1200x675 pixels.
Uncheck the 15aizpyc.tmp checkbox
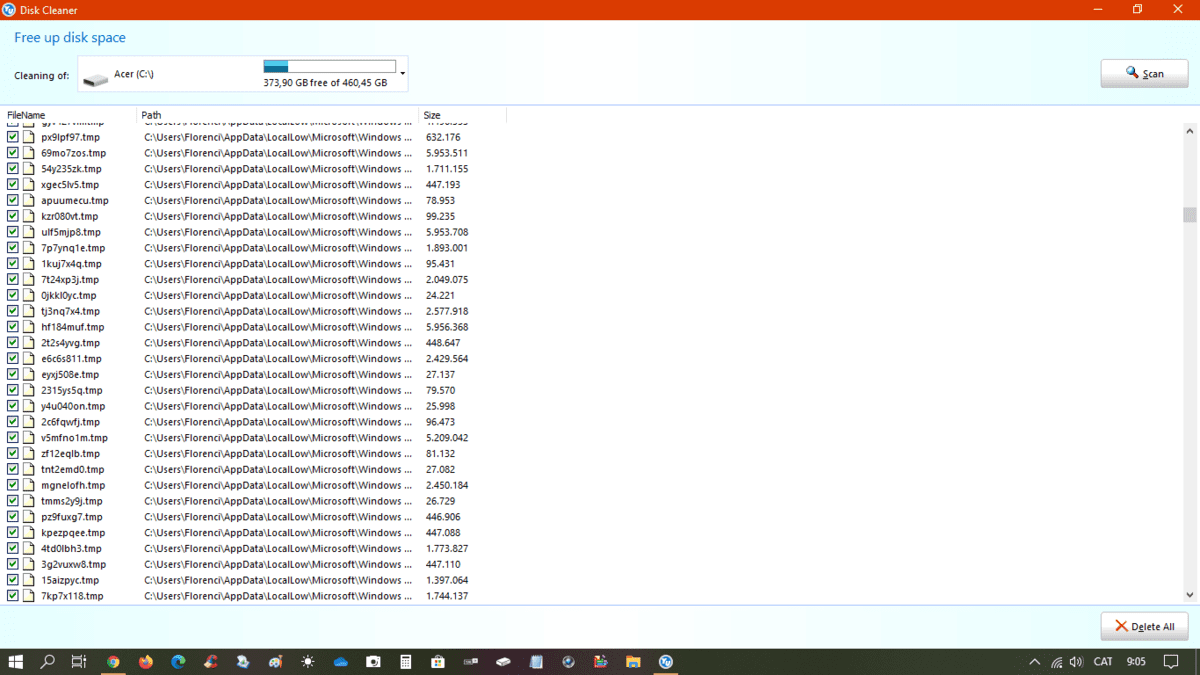(x=13, y=580)
